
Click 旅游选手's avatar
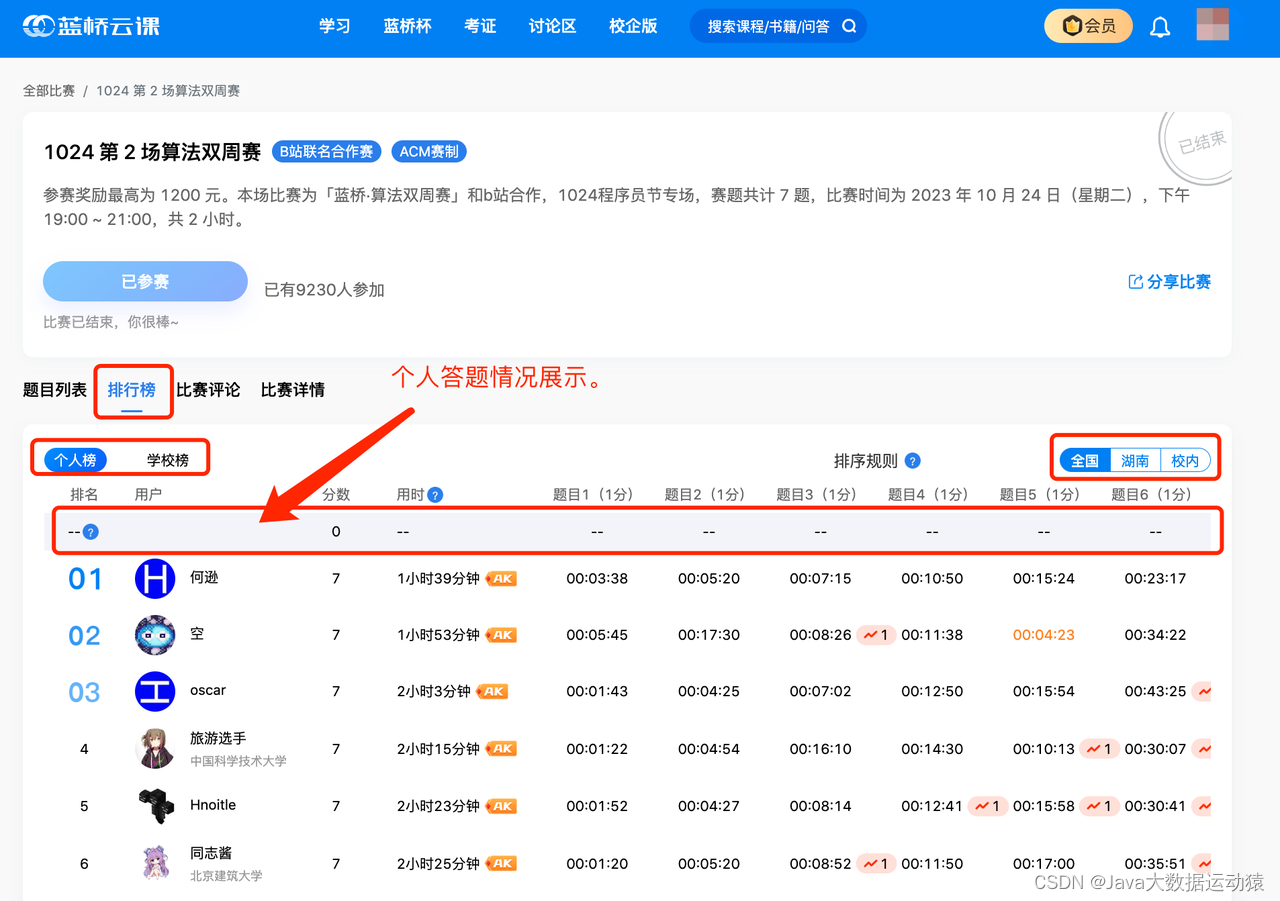coord(155,749)
